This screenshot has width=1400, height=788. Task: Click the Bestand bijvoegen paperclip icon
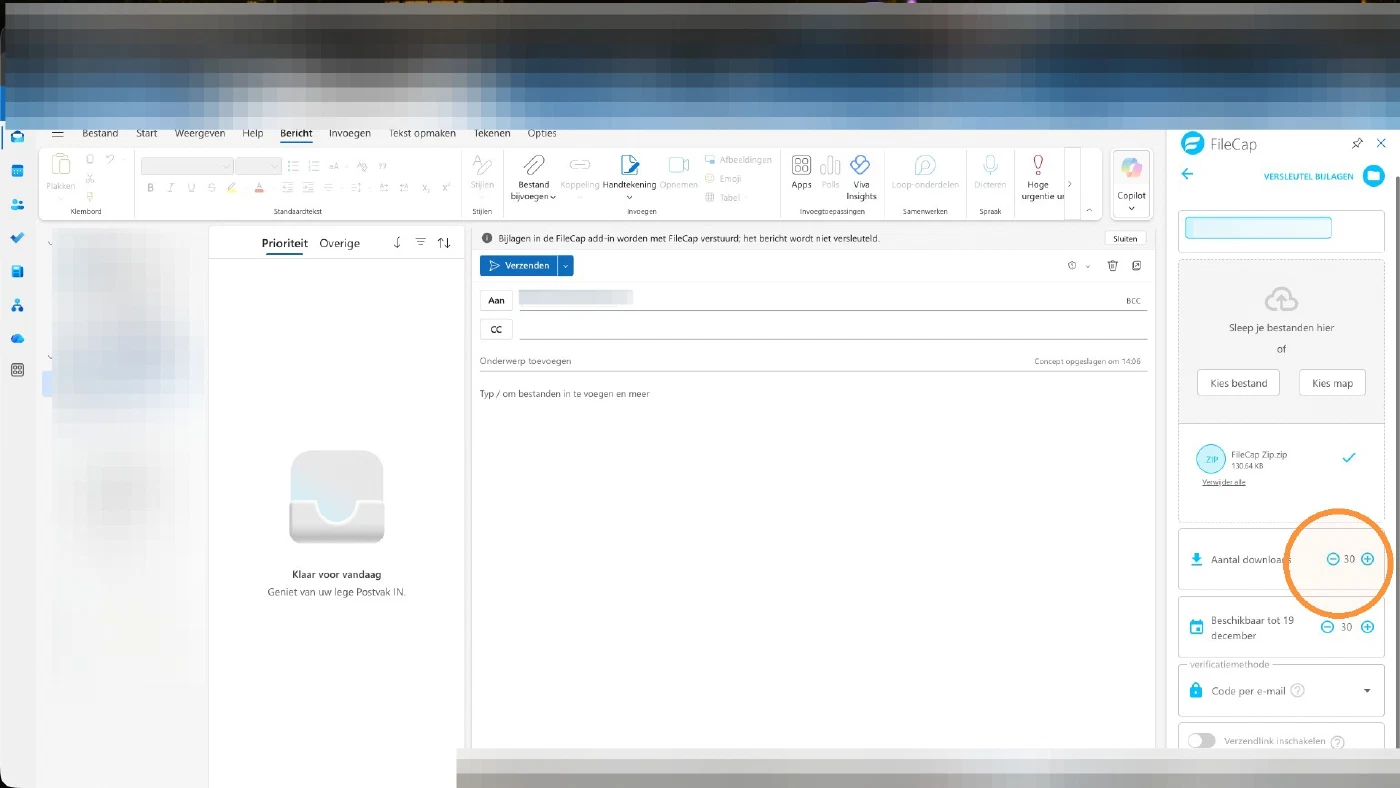534,165
